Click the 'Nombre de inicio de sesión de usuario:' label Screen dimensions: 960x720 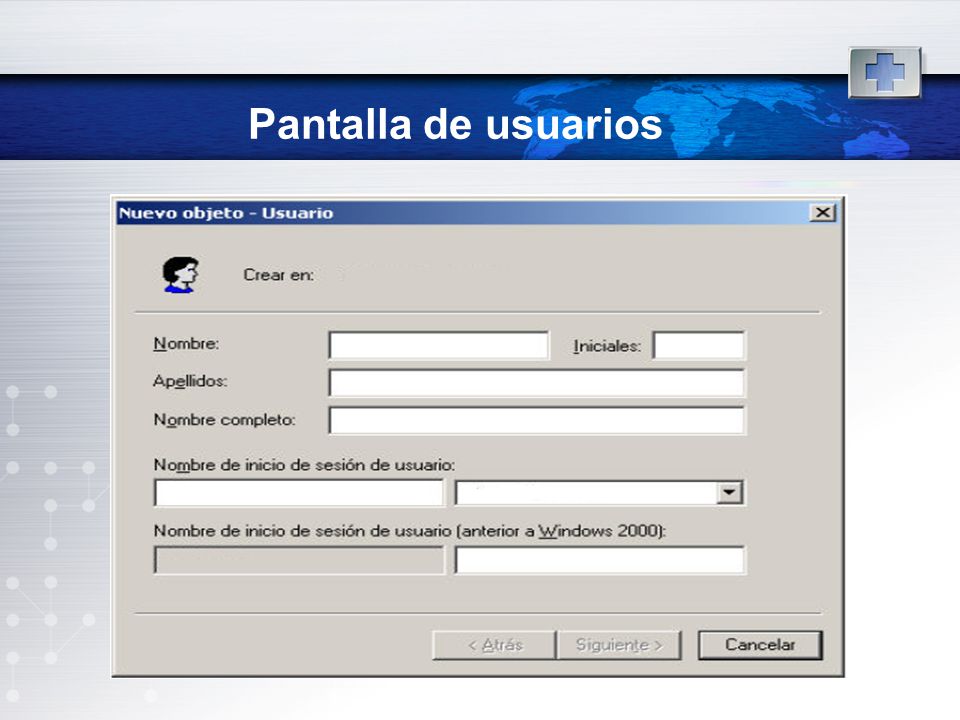pos(304,465)
